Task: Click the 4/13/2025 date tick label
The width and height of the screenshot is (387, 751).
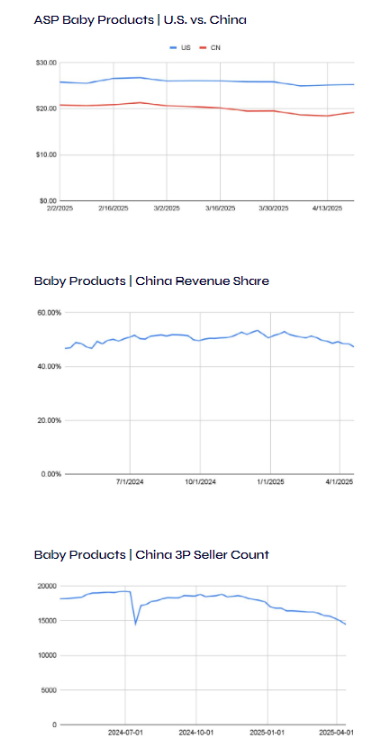Action: point(327,208)
